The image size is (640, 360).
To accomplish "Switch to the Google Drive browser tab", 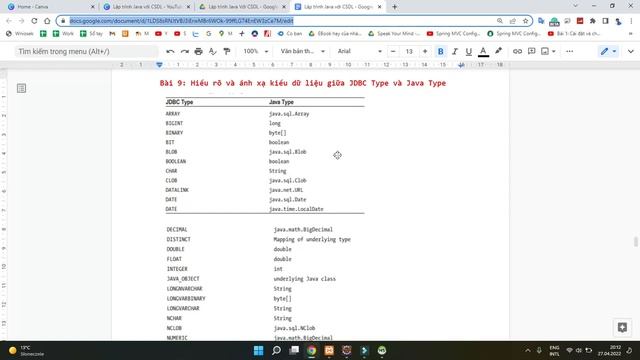I will [x=242, y=7].
